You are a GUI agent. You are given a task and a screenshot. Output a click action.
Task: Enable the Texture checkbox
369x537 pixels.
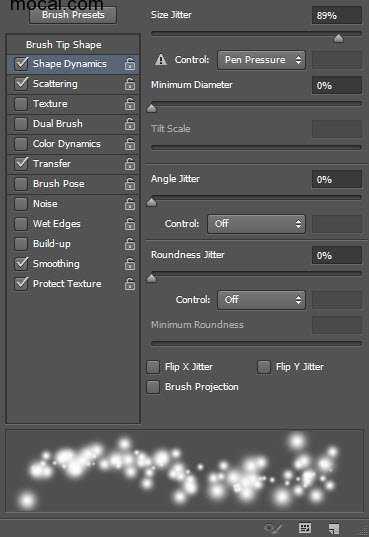21,104
